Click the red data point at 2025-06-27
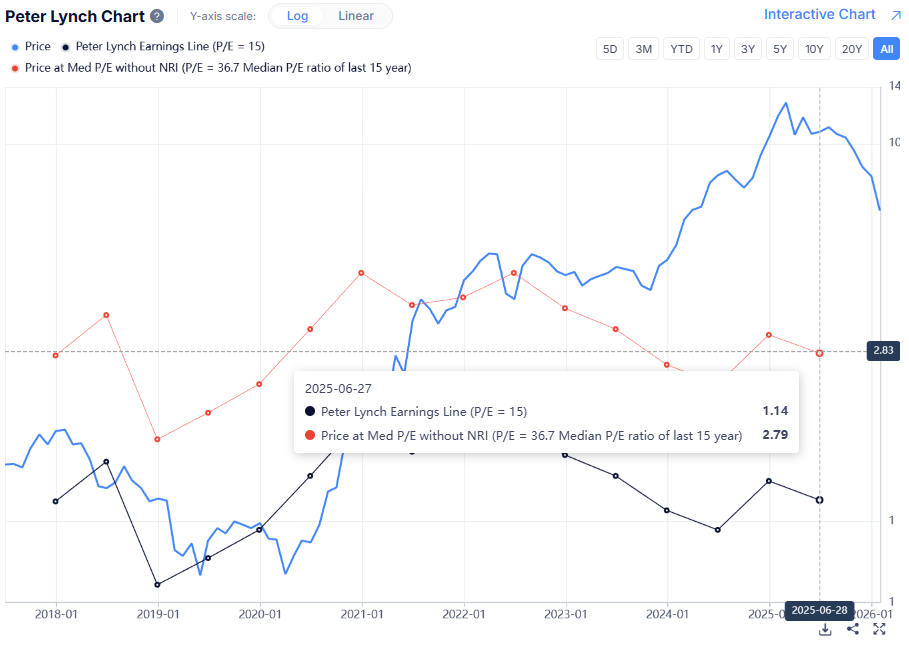The height and width of the screenshot is (645, 909). pos(820,353)
